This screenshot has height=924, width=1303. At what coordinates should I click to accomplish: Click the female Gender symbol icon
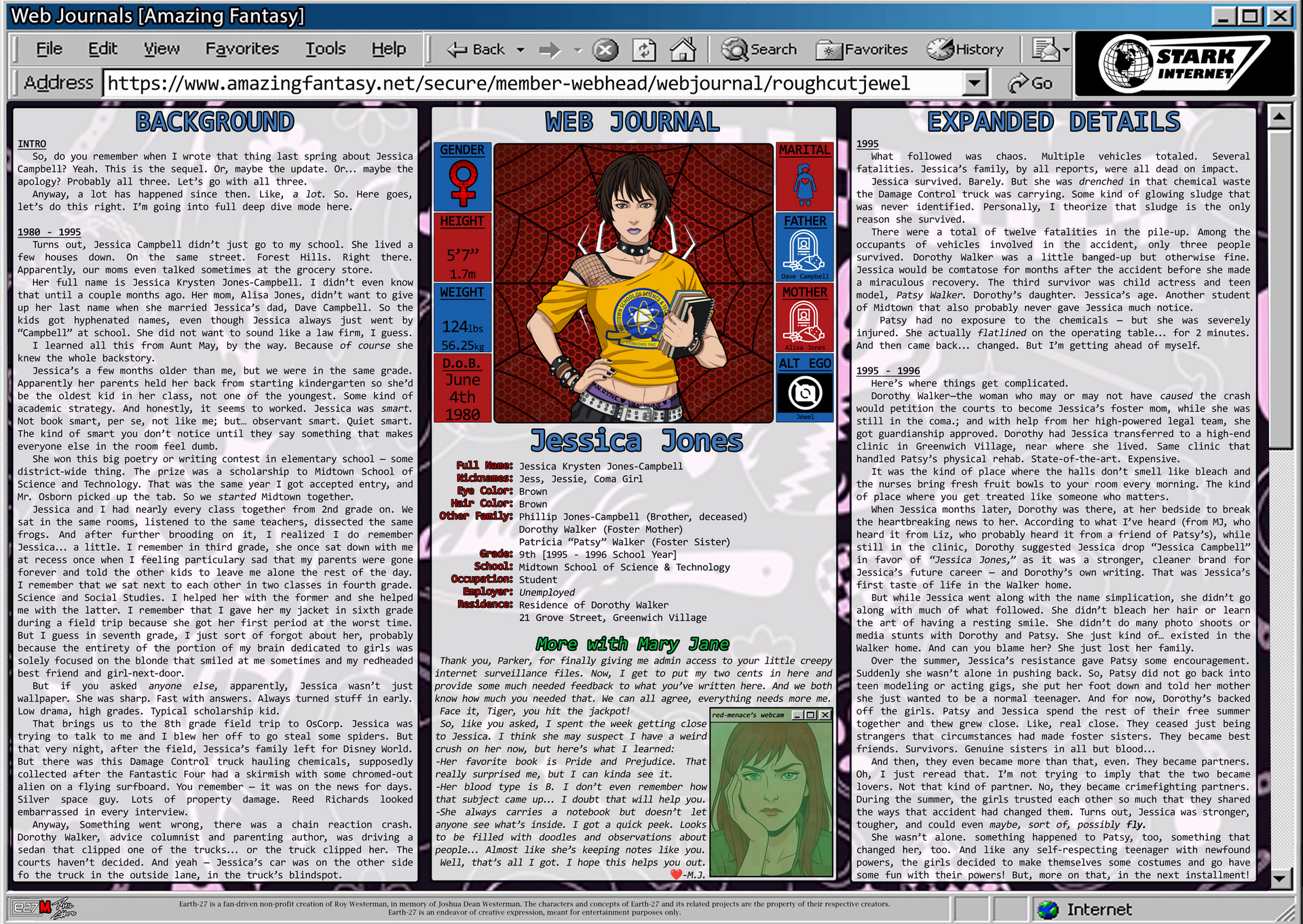tap(463, 185)
